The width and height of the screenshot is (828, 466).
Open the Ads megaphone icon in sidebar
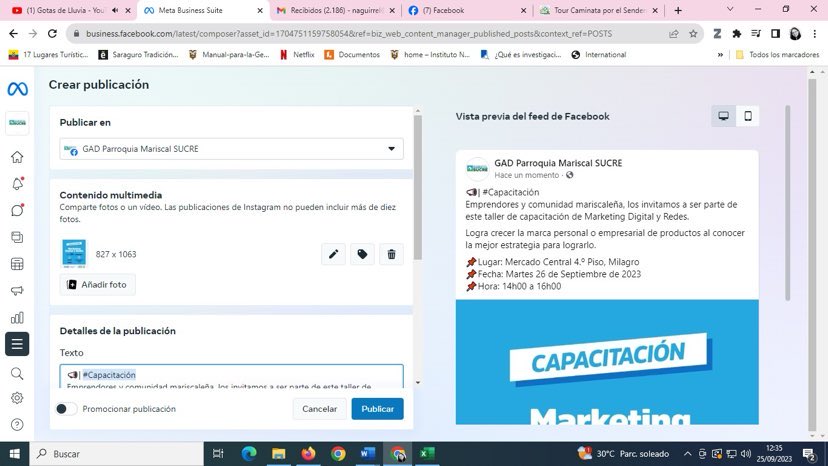(x=17, y=291)
